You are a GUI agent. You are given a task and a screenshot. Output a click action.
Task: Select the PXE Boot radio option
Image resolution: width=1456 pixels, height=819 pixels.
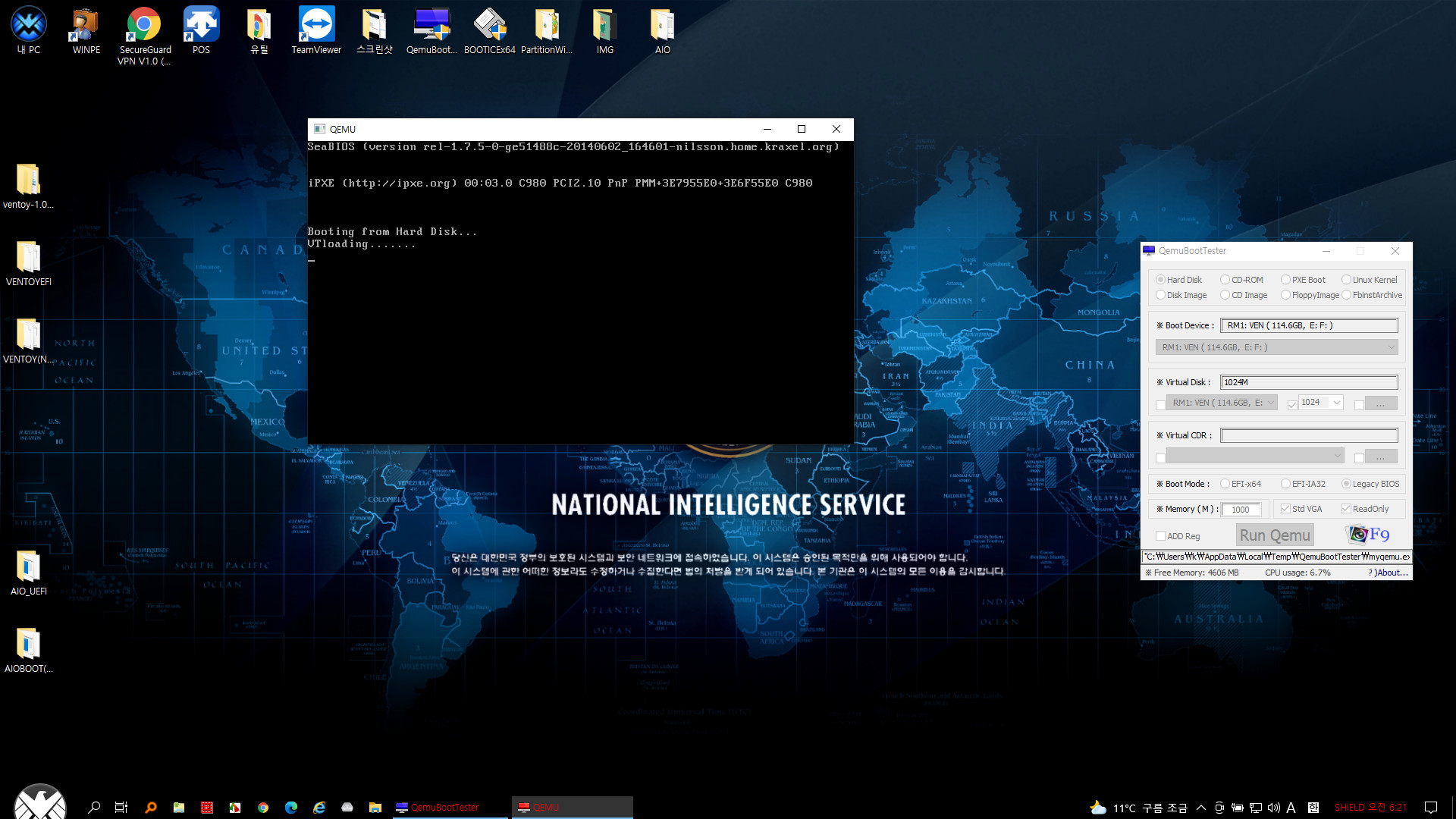(x=1304, y=280)
